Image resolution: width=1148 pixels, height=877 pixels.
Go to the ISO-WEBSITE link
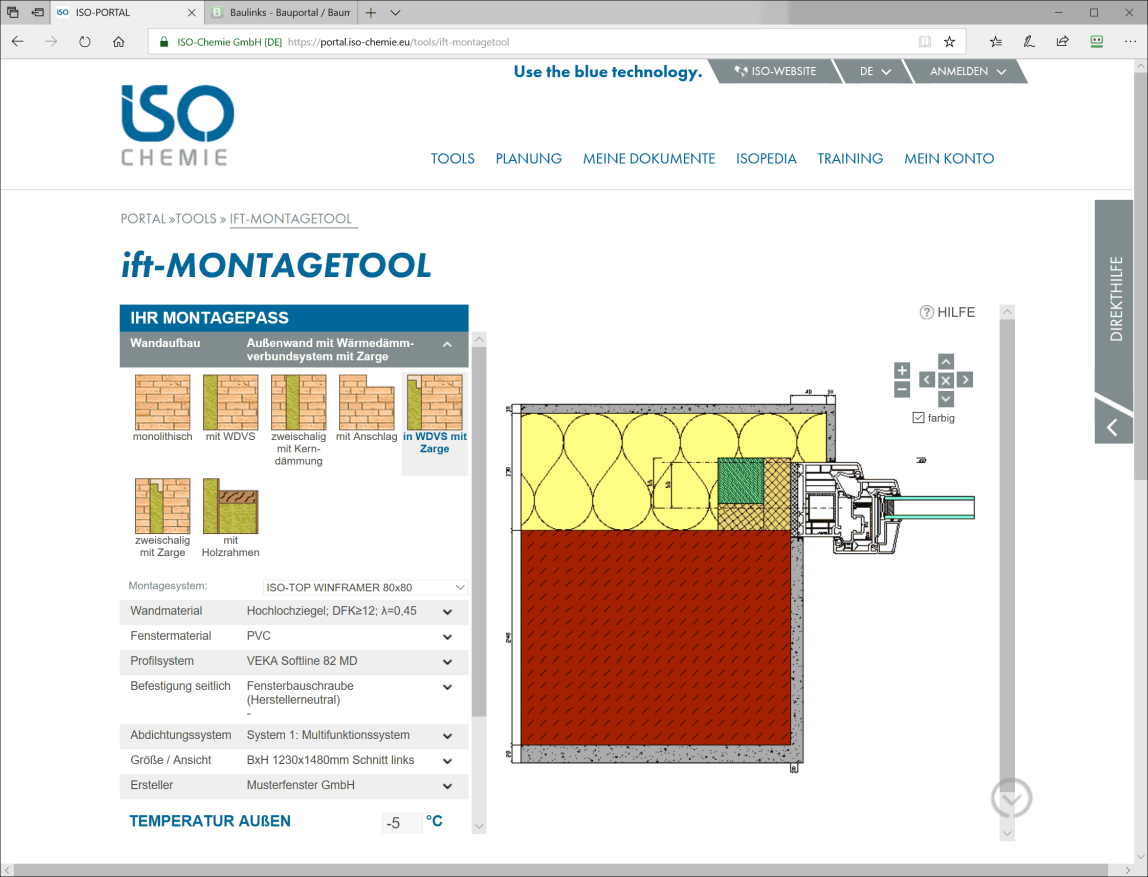click(775, 71)
